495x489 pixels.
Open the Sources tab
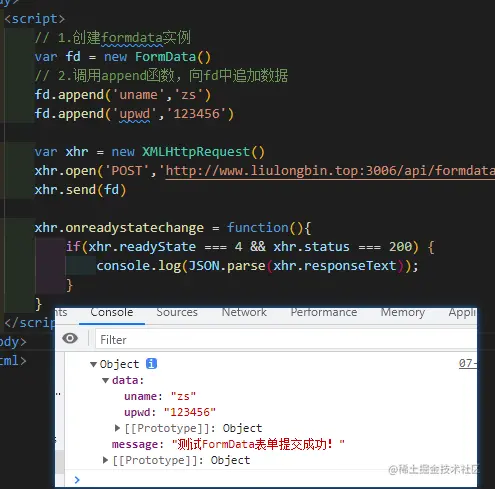coord(177,312)
